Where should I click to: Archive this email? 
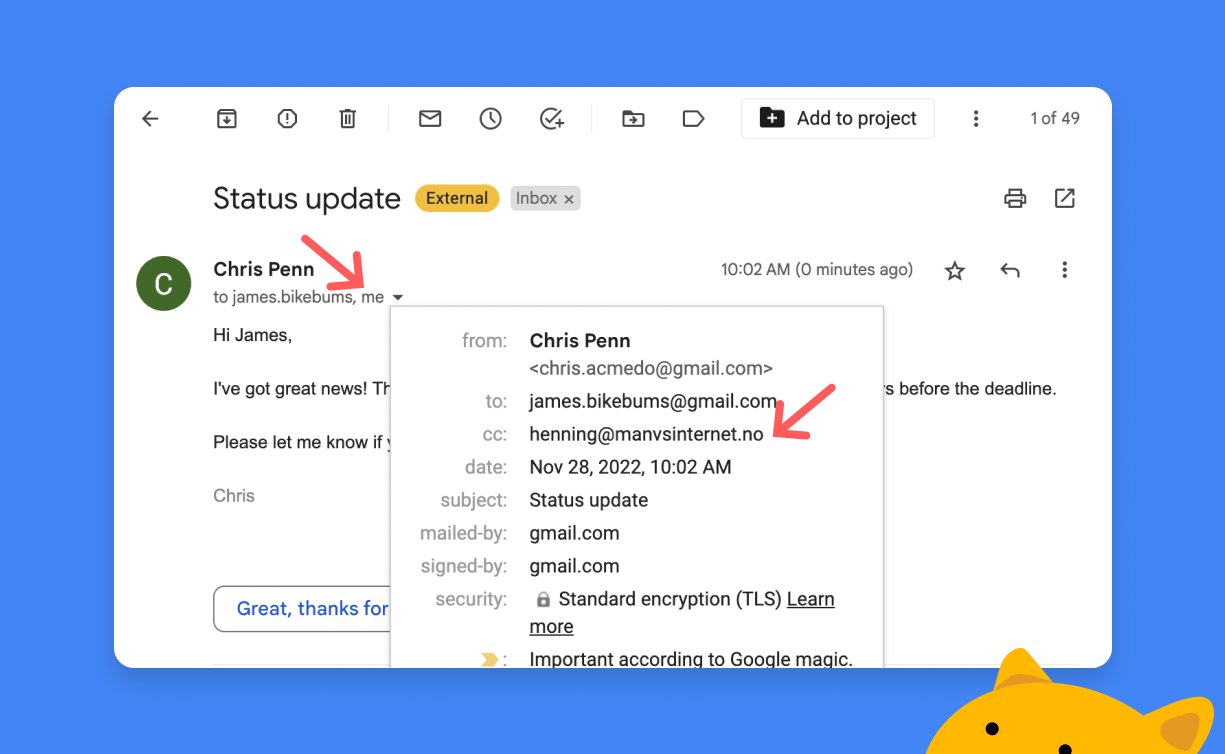(x=227, y=119)
